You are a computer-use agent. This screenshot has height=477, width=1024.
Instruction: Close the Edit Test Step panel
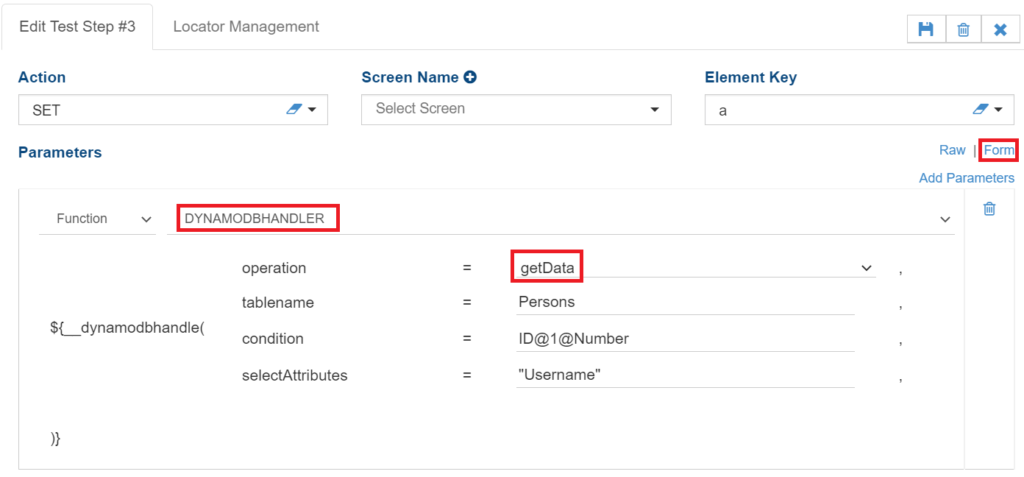pos(1000,29)
